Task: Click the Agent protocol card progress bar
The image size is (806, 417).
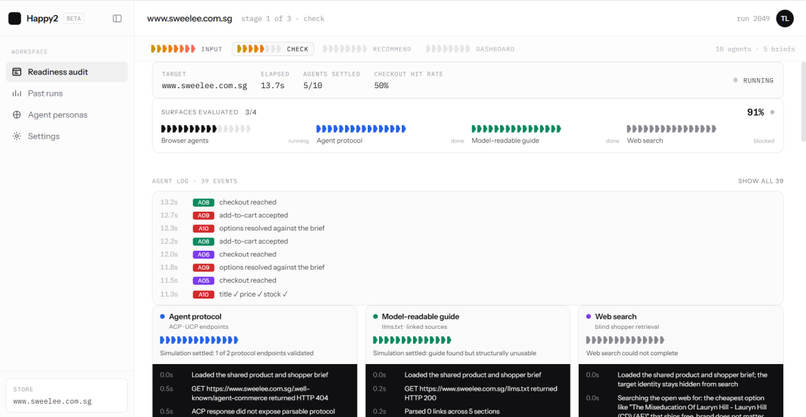Action: click(x=199, y=340)
